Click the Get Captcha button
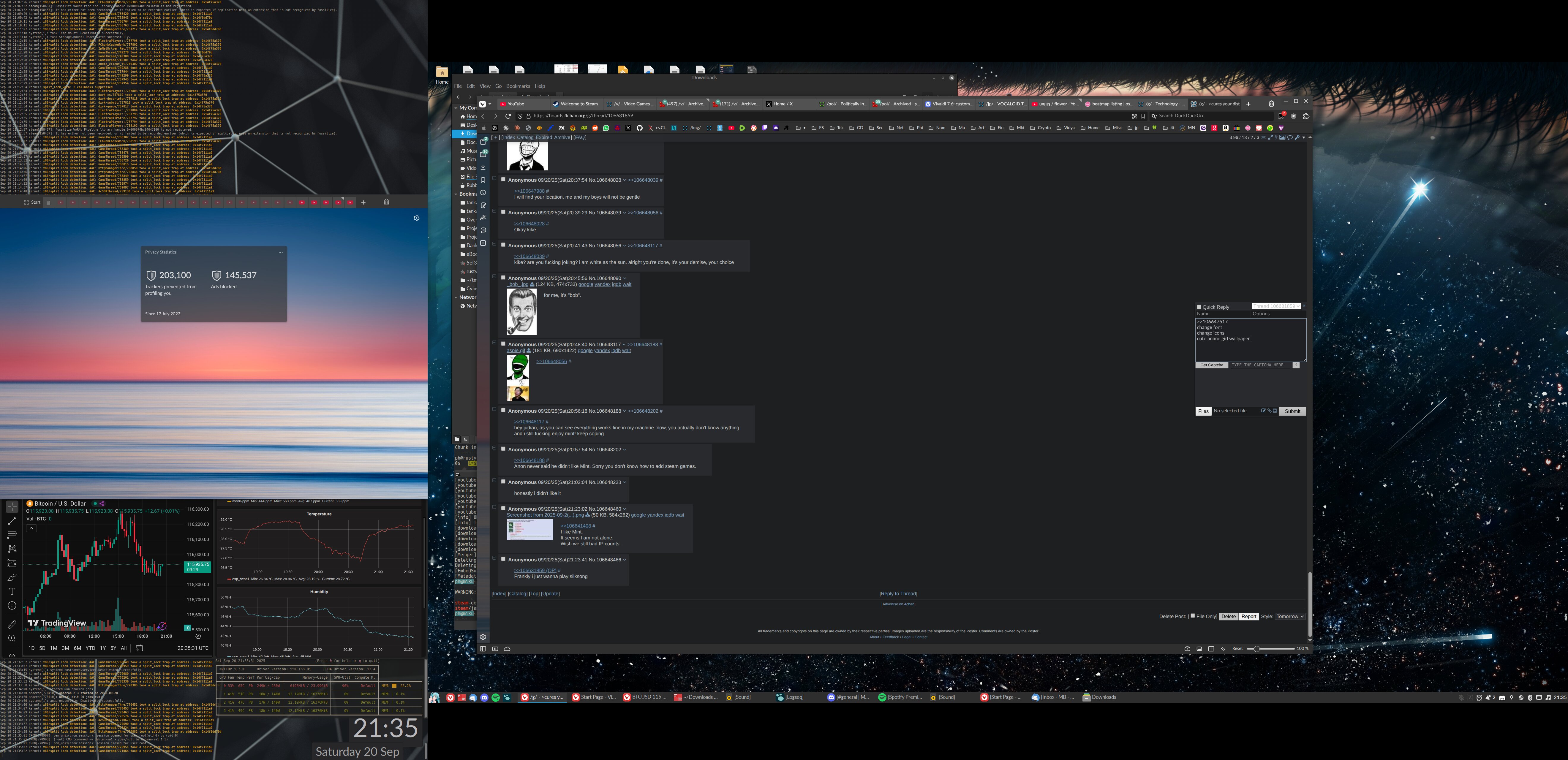The height and width of the screenshot is (760, 1568). point(1212,365)
